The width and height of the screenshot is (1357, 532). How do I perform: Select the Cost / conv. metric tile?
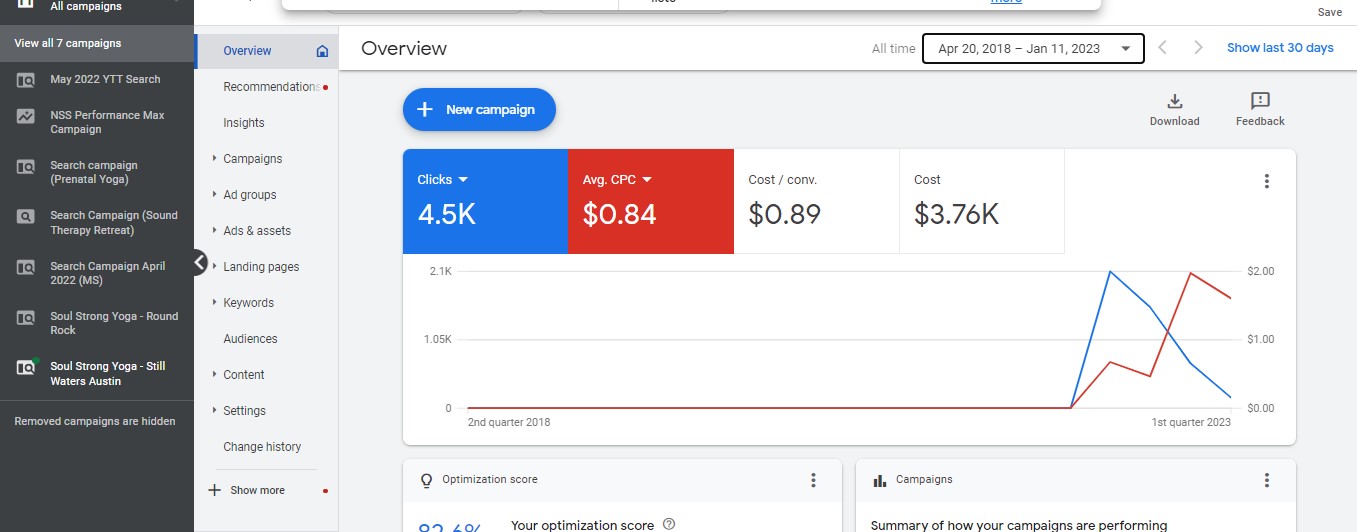(817, 201)
